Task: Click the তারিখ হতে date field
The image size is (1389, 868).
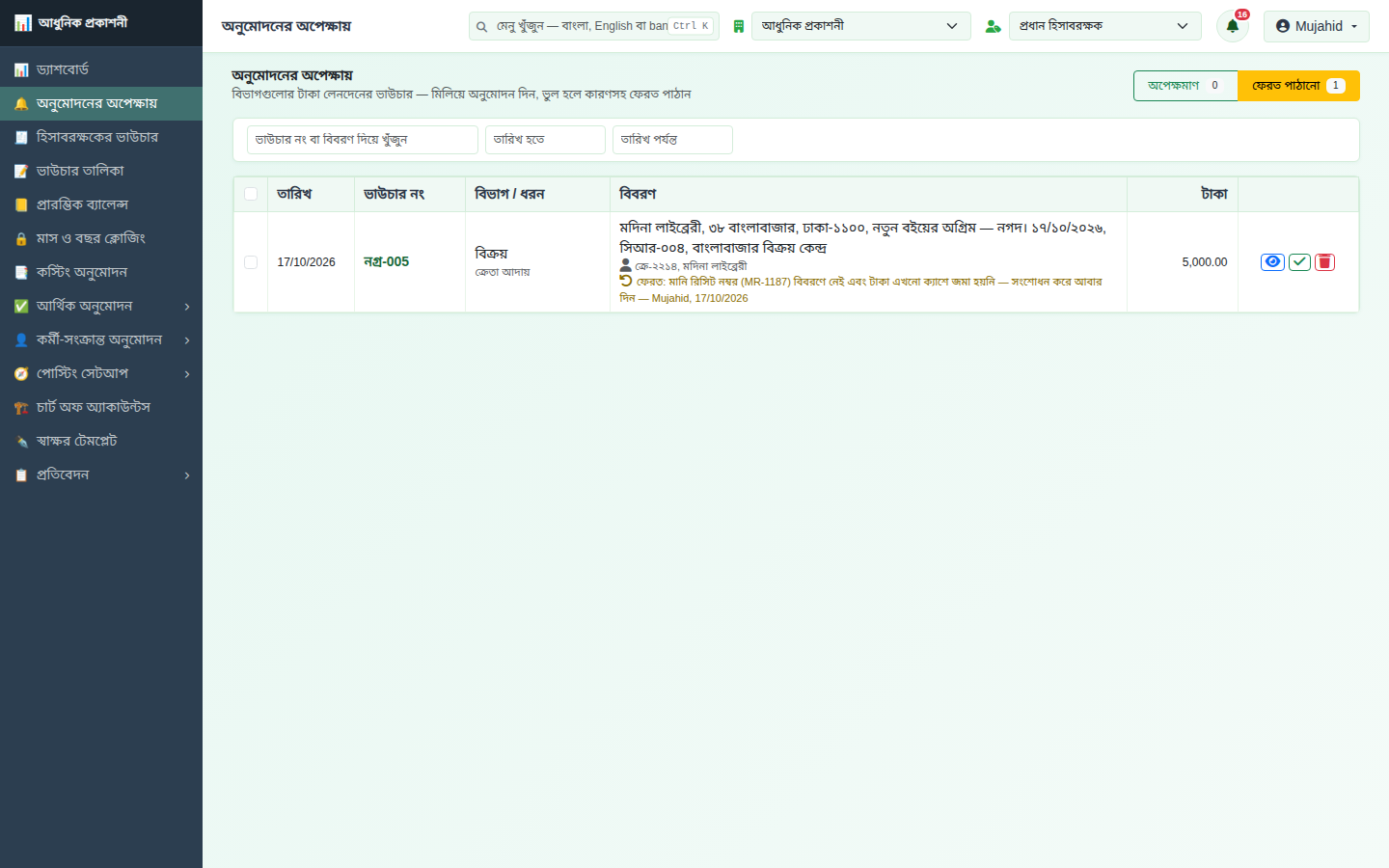Action: click(545, 140)
